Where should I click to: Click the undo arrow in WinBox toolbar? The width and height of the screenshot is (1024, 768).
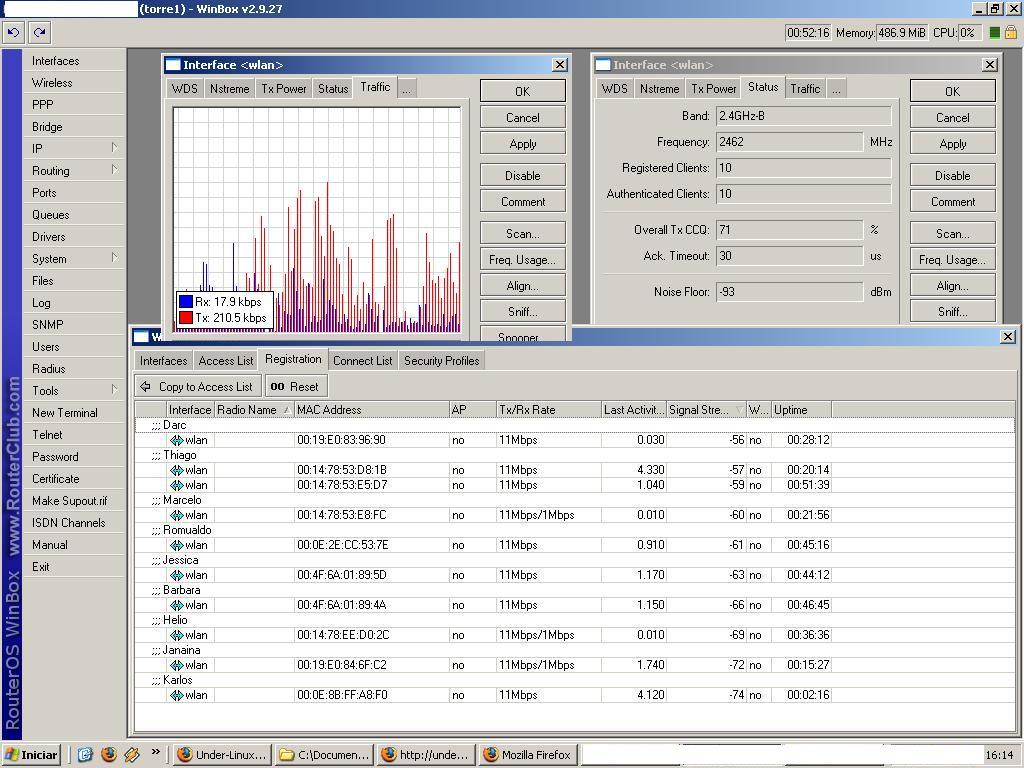[x=13, y=32]
